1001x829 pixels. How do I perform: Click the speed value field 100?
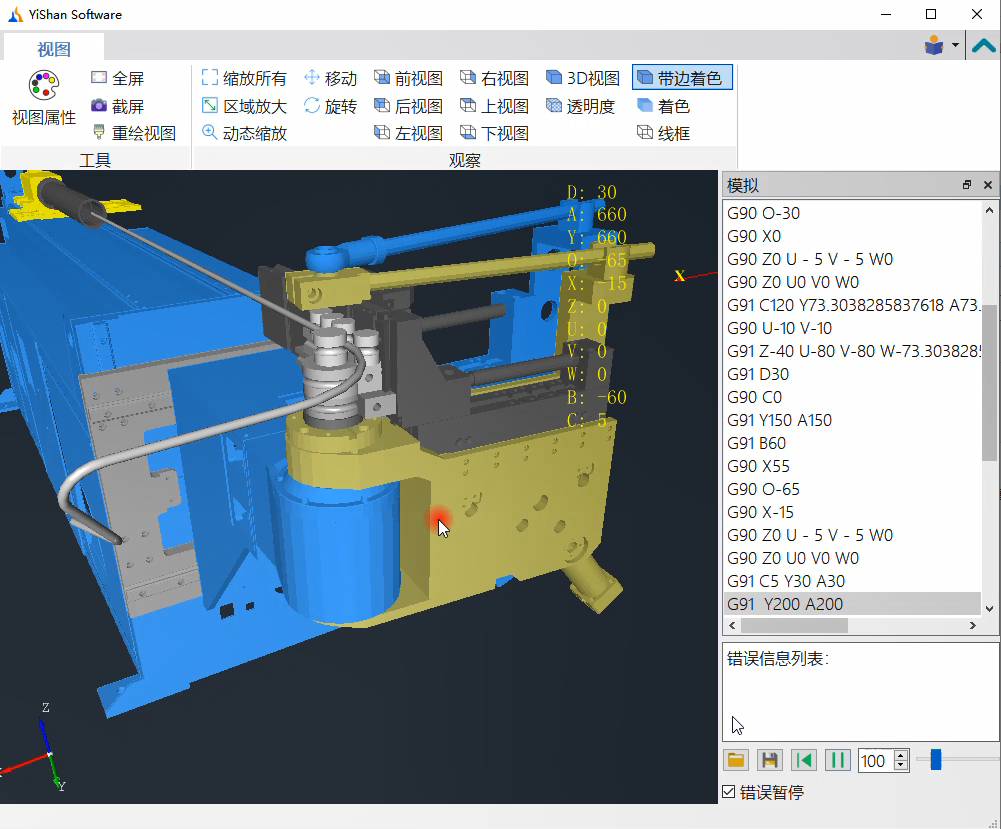[x=875, y=761]
